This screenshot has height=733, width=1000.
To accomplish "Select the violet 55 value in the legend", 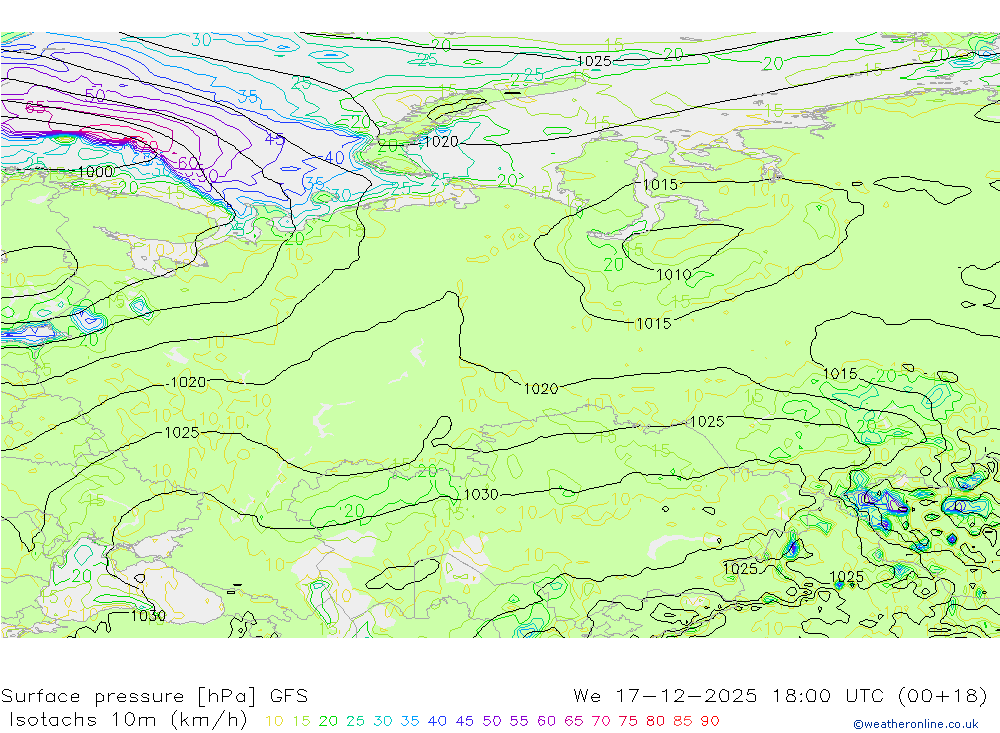I will click(519, 722).
